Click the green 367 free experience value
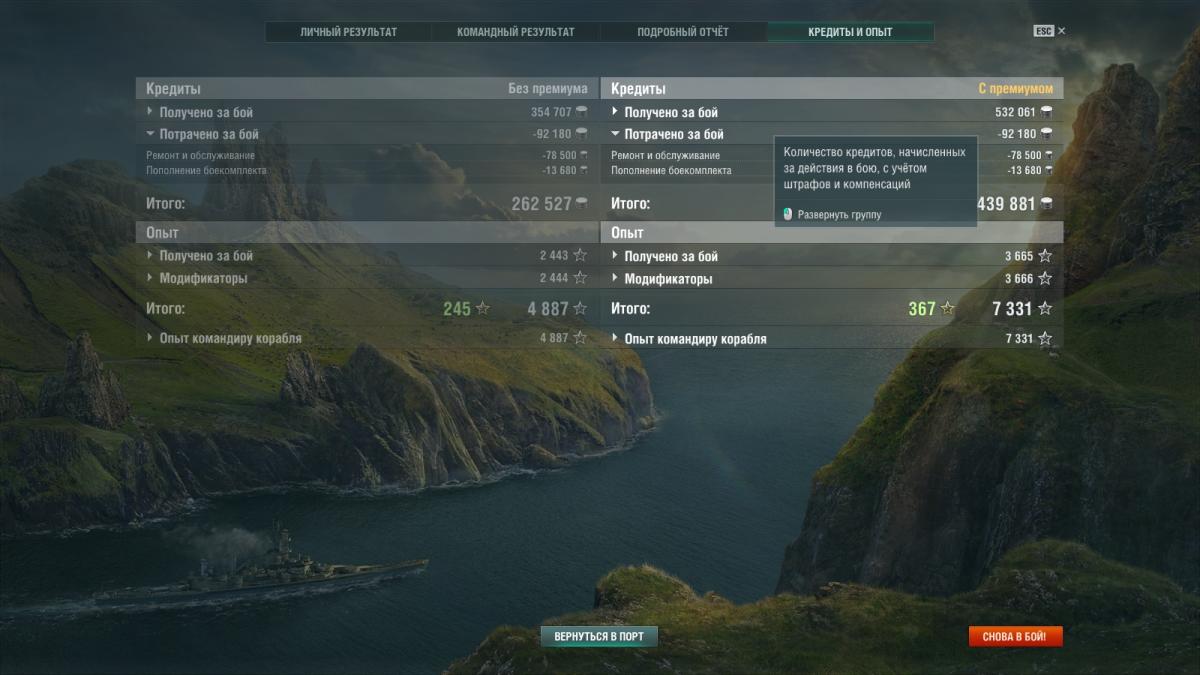This screenshot has height=675, width=1200. point(922,309)
